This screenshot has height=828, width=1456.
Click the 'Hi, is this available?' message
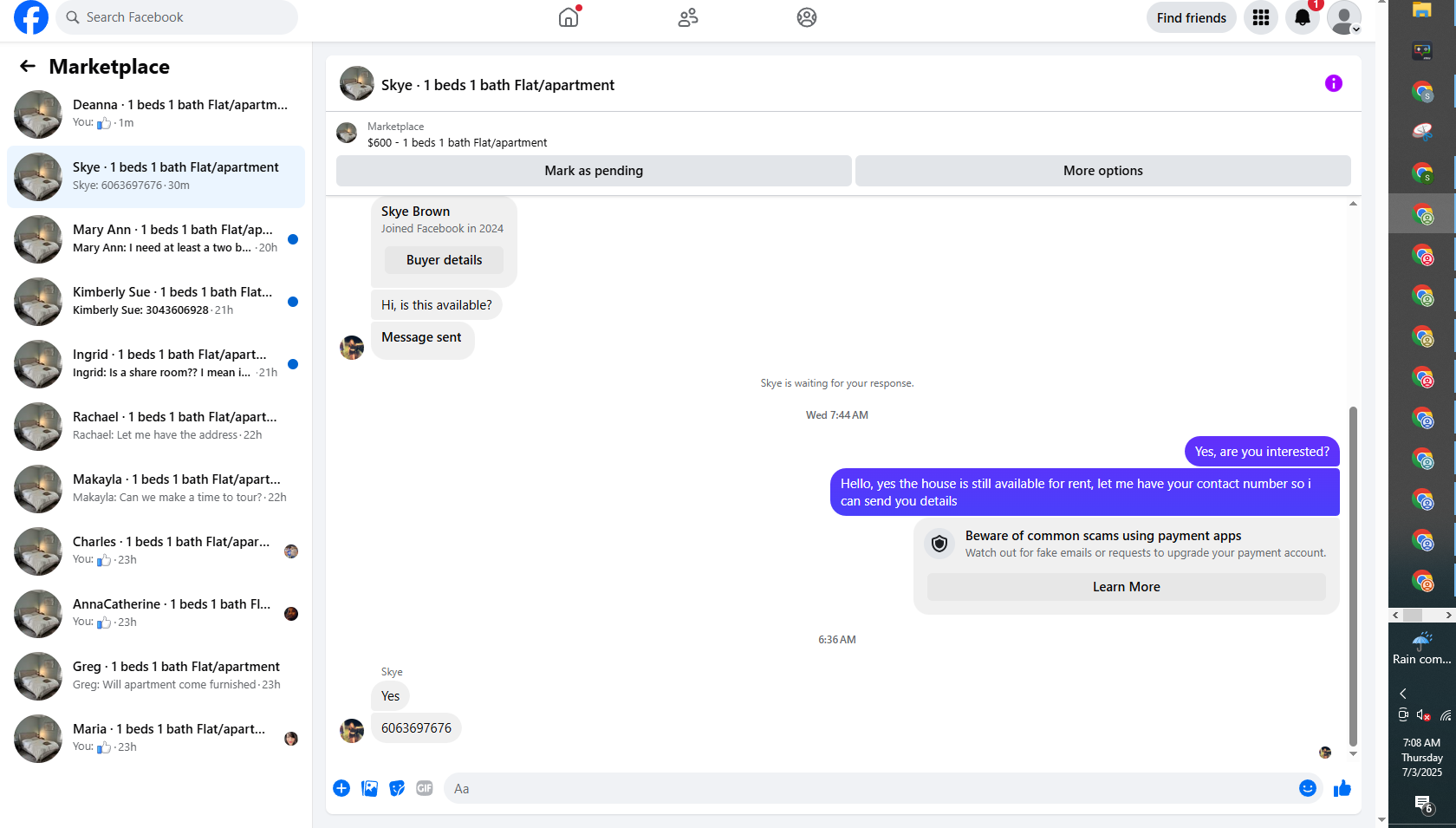click(436, 305)
